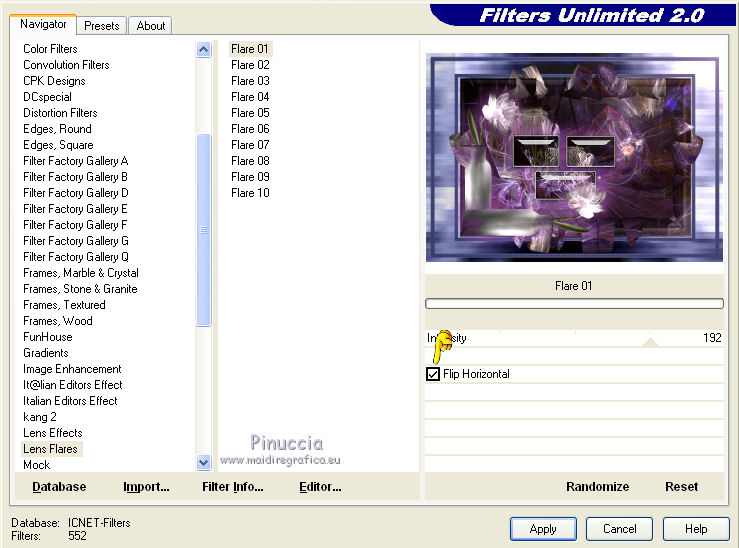Select the Distortion Filters category
Image resolution: width=739 pixels, height=548 pixels.
click(x=60, y=113)
